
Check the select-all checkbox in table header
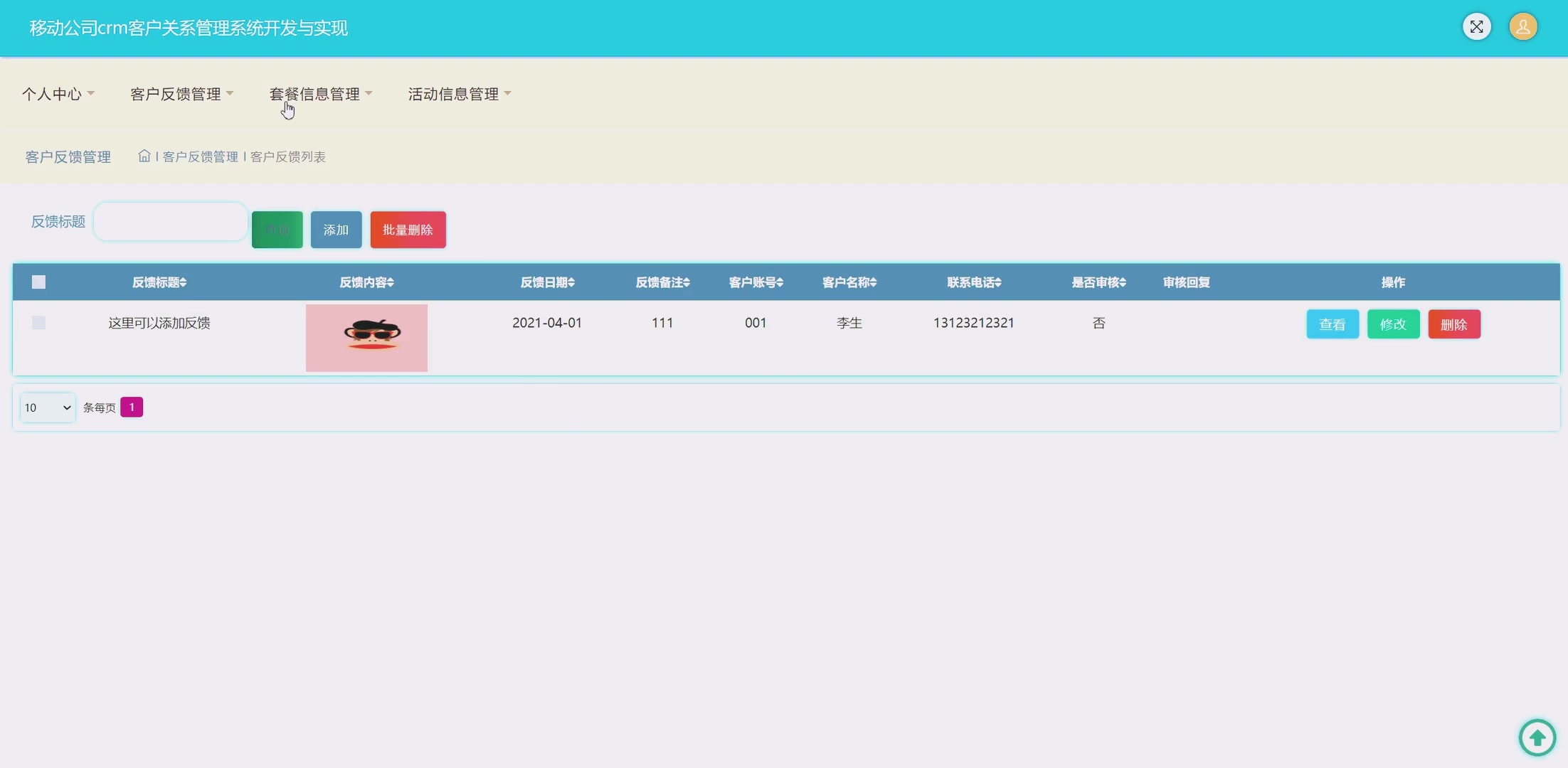coord(39,282)
